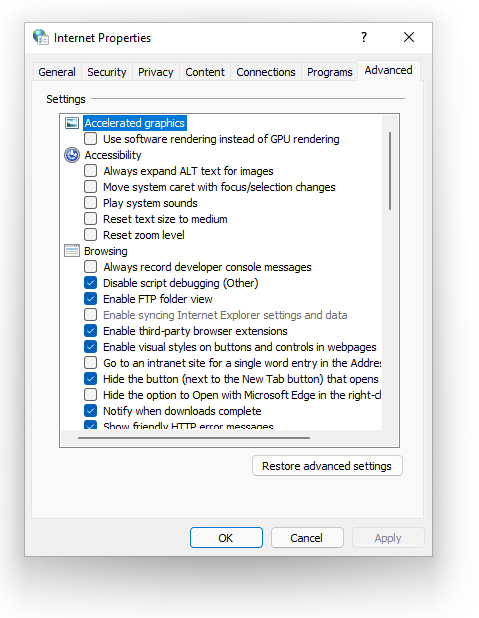Enable Always record developer console messages
479x618 pixels.
[91, 267]
